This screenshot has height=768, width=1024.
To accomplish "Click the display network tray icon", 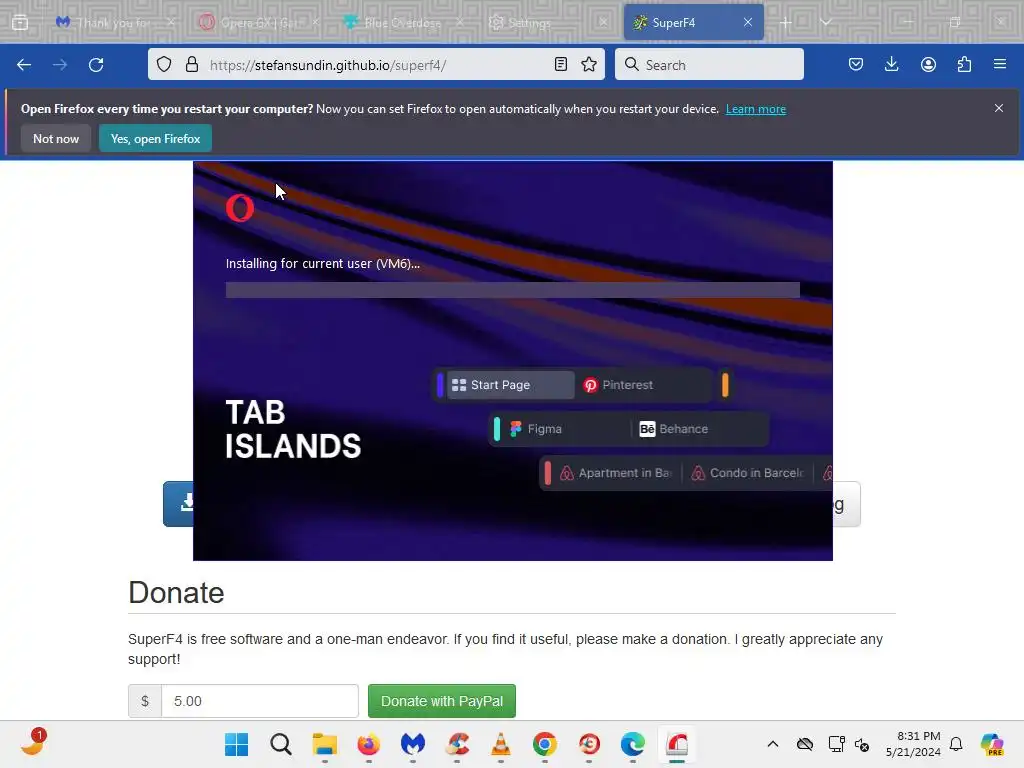I will tap(836, 744).
